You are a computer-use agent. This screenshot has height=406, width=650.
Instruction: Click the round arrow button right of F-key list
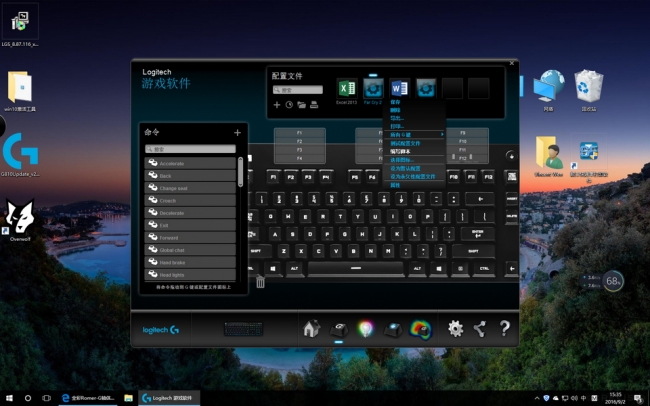click(x=511, y=156)
